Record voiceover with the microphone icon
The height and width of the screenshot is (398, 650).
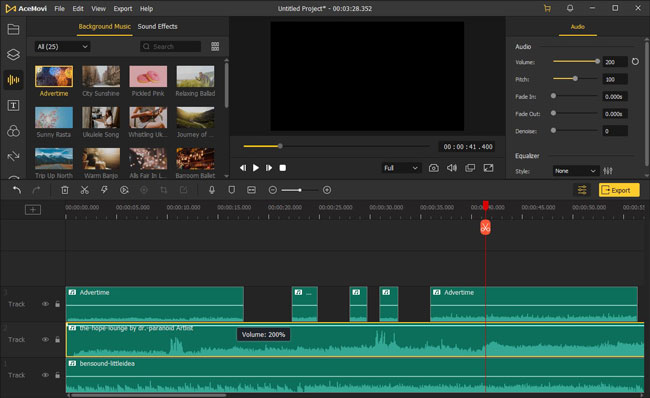211,190
